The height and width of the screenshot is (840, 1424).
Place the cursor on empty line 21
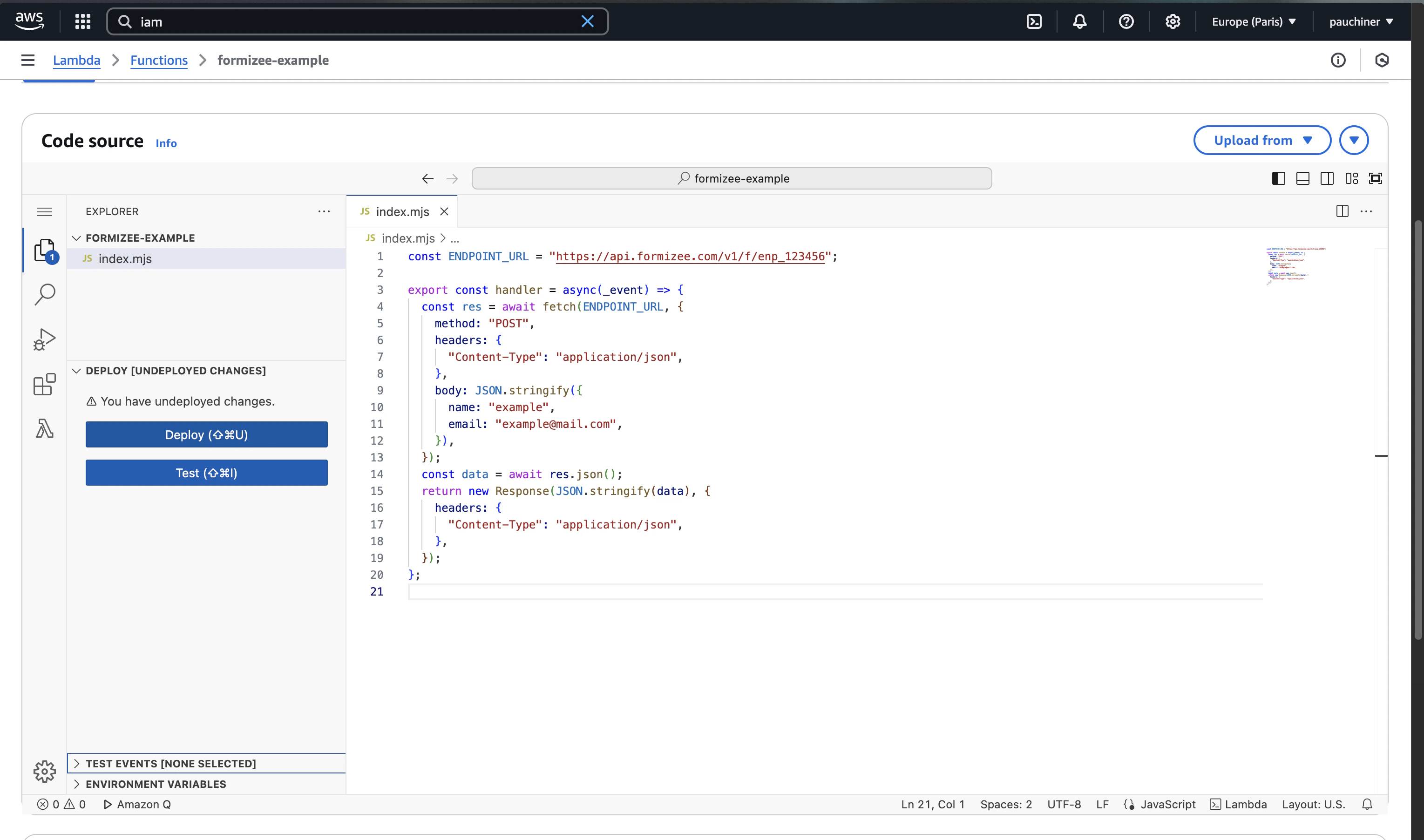point(835,591)
